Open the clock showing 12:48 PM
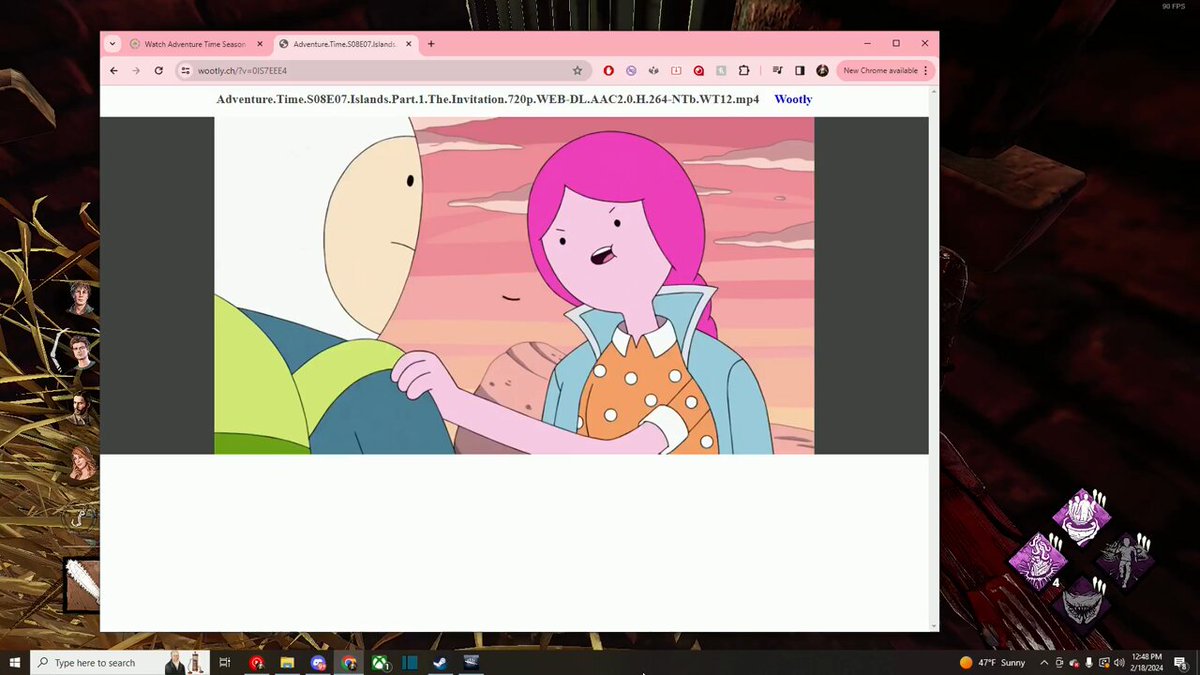Image resolution: width=1200 pixels, height=675 pixels. pos(1147,662)
